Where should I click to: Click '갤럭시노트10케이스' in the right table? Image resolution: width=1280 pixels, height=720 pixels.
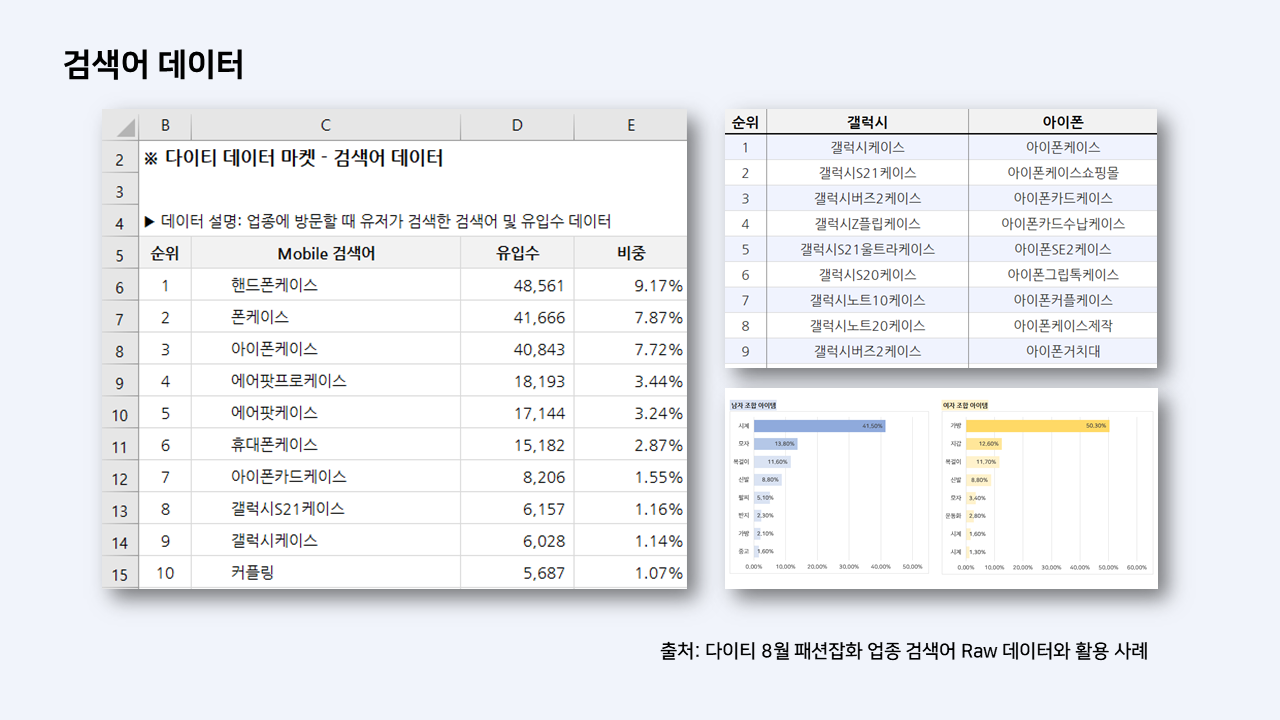(x=867, y=300)
